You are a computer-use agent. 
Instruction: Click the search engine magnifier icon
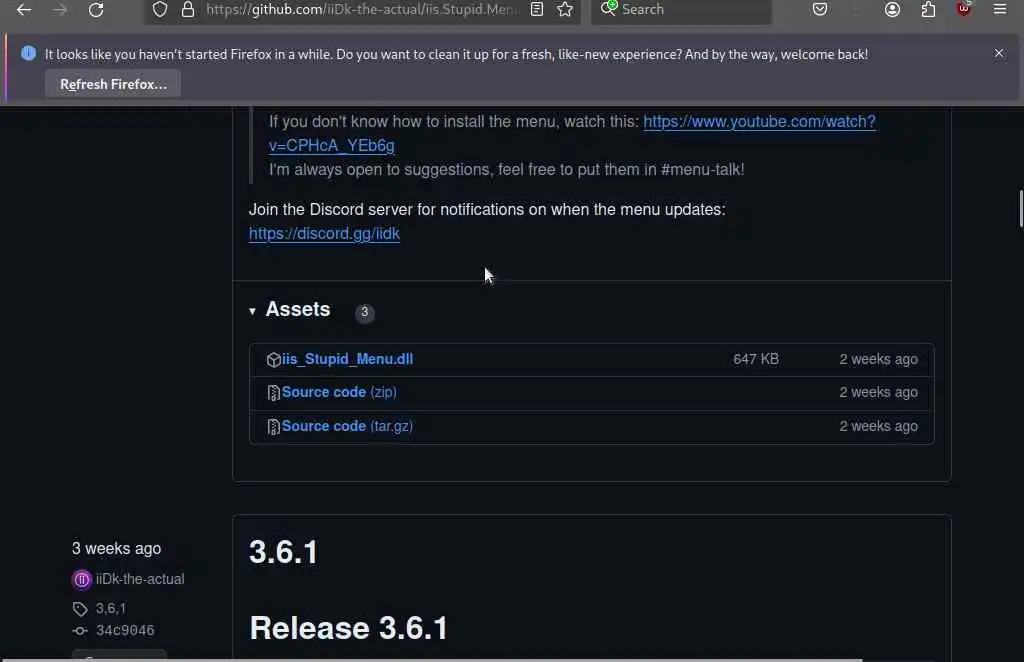(x=609, y=8)
